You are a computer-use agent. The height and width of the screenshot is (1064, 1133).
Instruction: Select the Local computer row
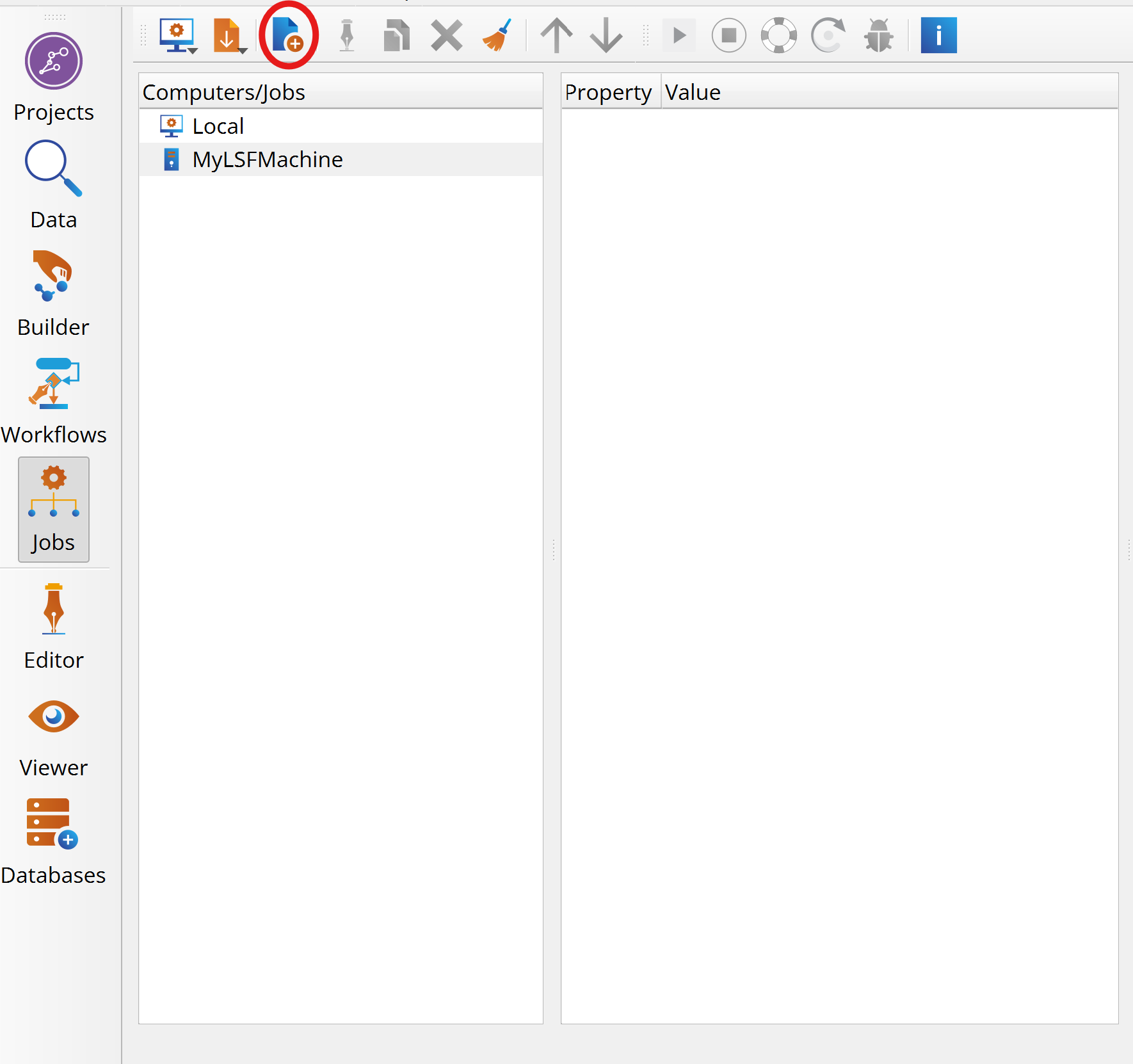click(x=341, y=126)
